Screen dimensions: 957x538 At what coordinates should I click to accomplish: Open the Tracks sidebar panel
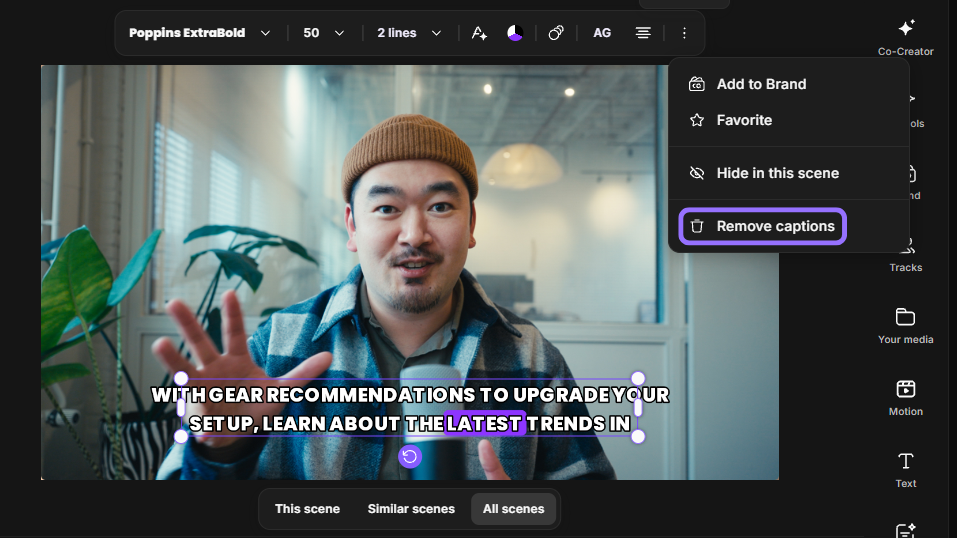[906, 257]
